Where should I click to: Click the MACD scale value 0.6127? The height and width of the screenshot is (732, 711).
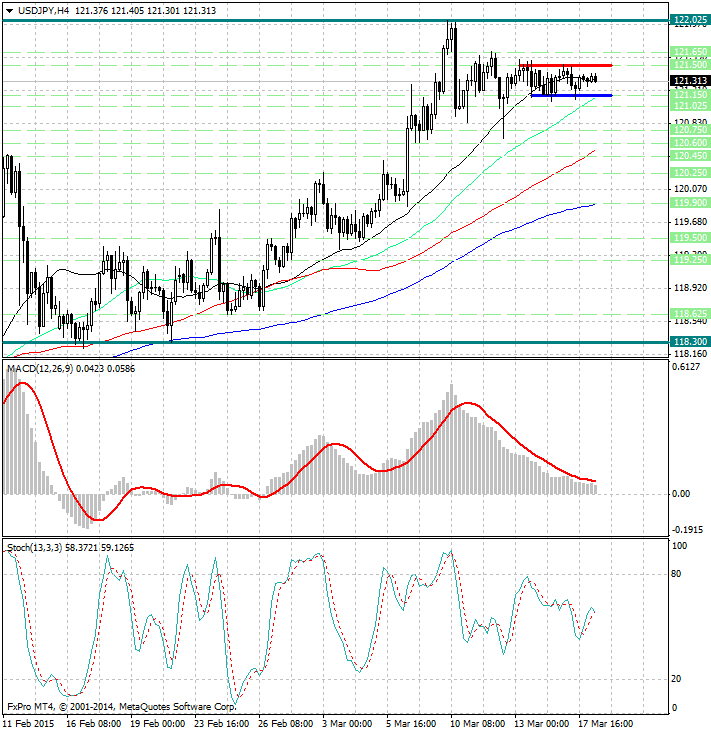(x=686, y=367)
